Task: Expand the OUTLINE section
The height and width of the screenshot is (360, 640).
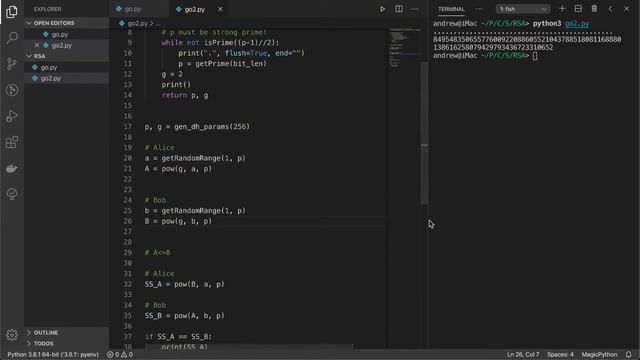Action: point(46,333)
